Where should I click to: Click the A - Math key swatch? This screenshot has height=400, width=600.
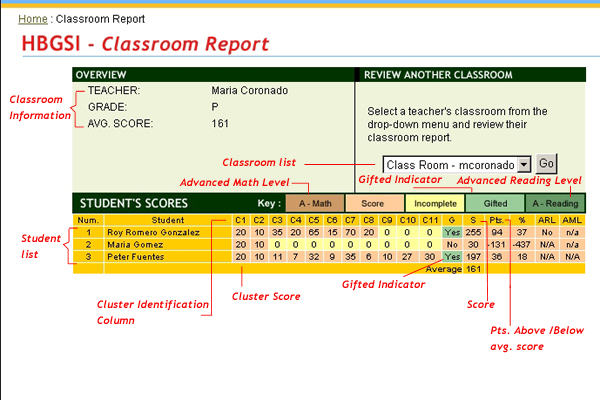click(x=311, y=202)
